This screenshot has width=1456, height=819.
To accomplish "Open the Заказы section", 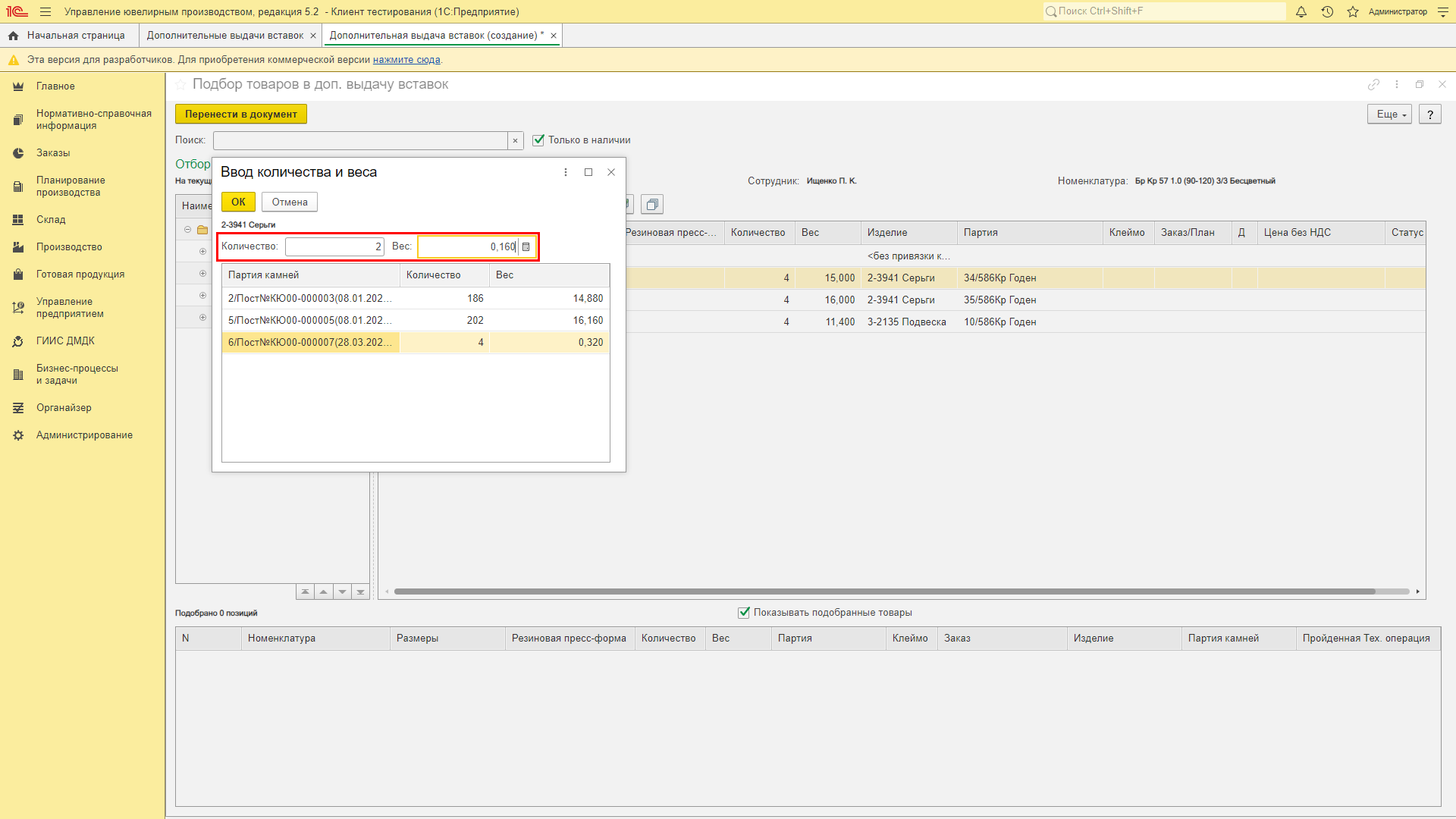I will pyautogui.click(x=83, y=153).
